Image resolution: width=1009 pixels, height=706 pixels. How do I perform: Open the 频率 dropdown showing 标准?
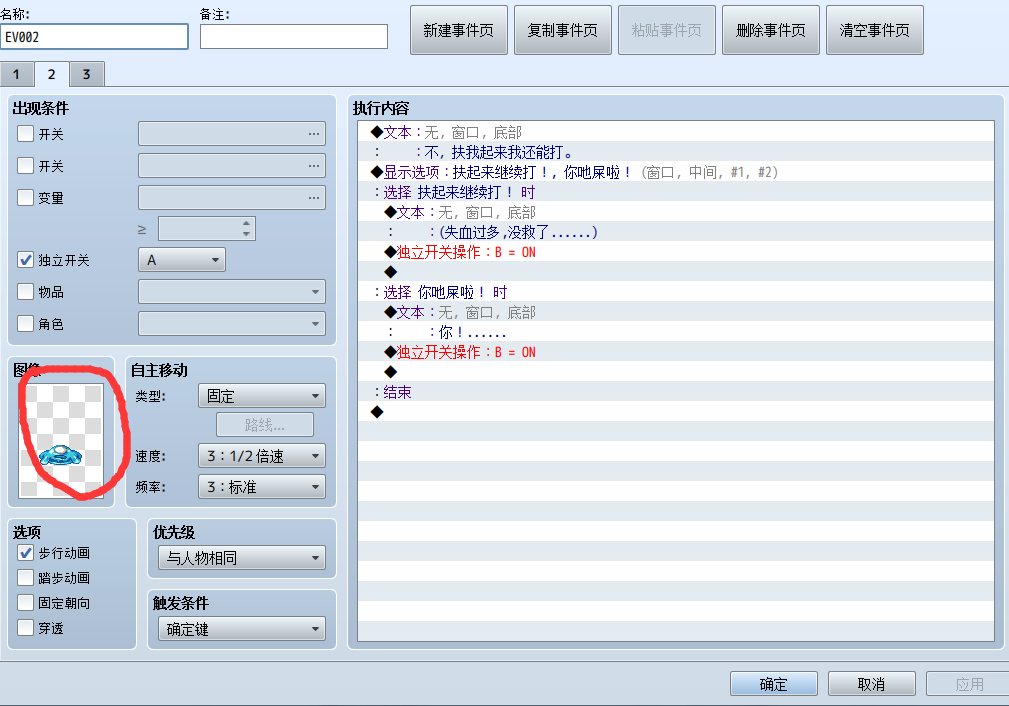click(x=262, y=487)
